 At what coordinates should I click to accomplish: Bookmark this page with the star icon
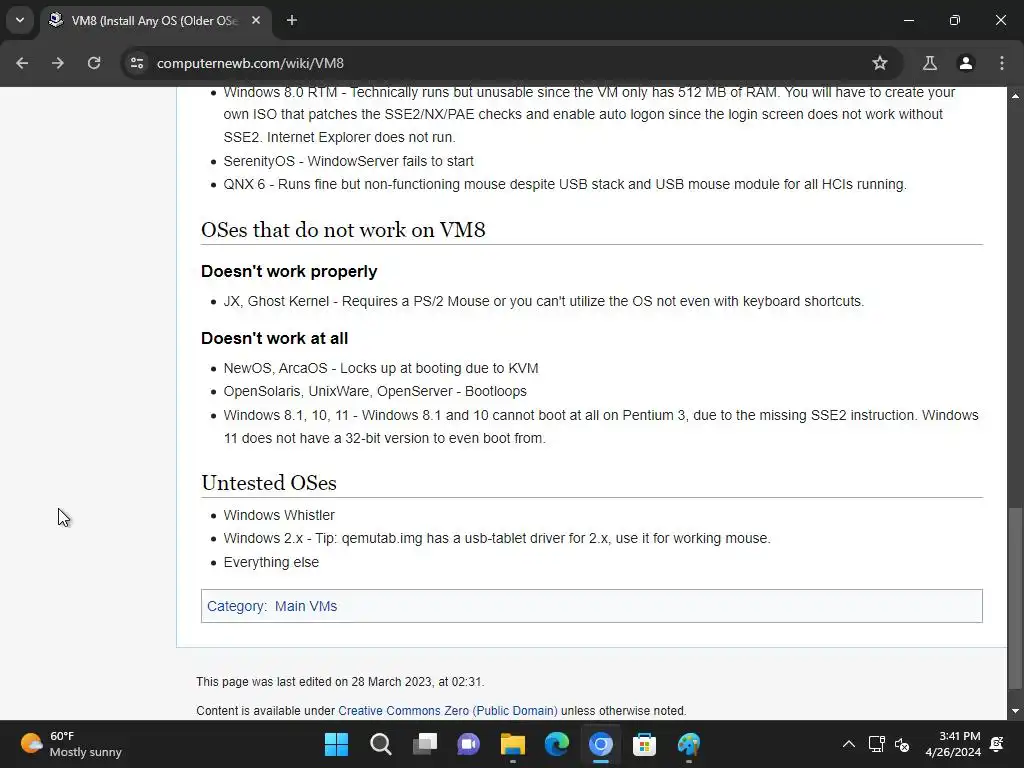pos(880,63)
